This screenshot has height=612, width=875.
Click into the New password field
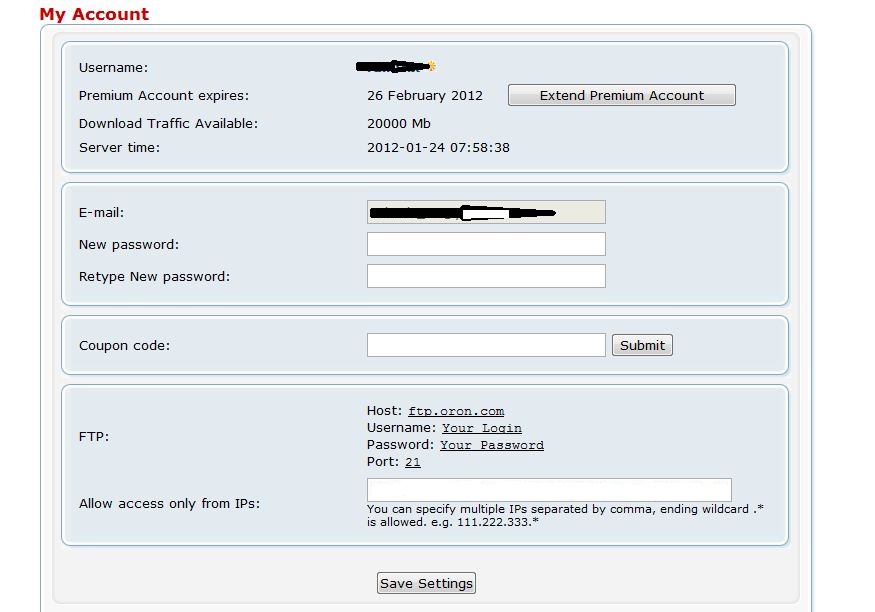486,244
